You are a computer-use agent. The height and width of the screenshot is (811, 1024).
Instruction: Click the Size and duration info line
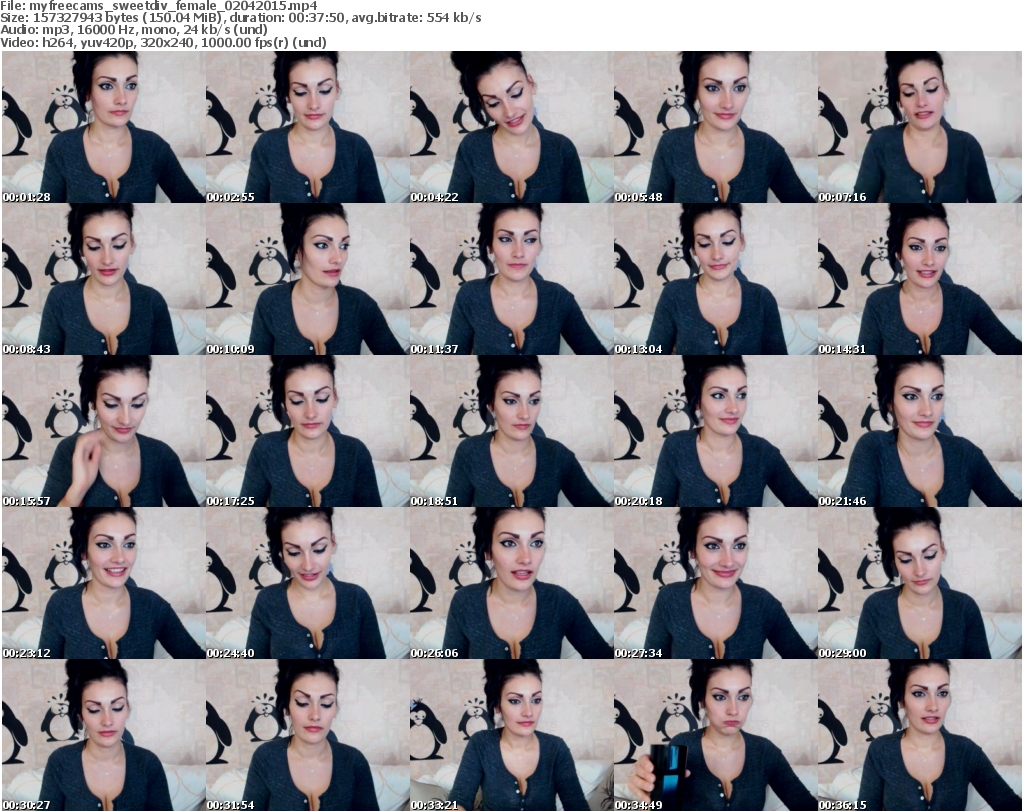[x=241, y=18]
